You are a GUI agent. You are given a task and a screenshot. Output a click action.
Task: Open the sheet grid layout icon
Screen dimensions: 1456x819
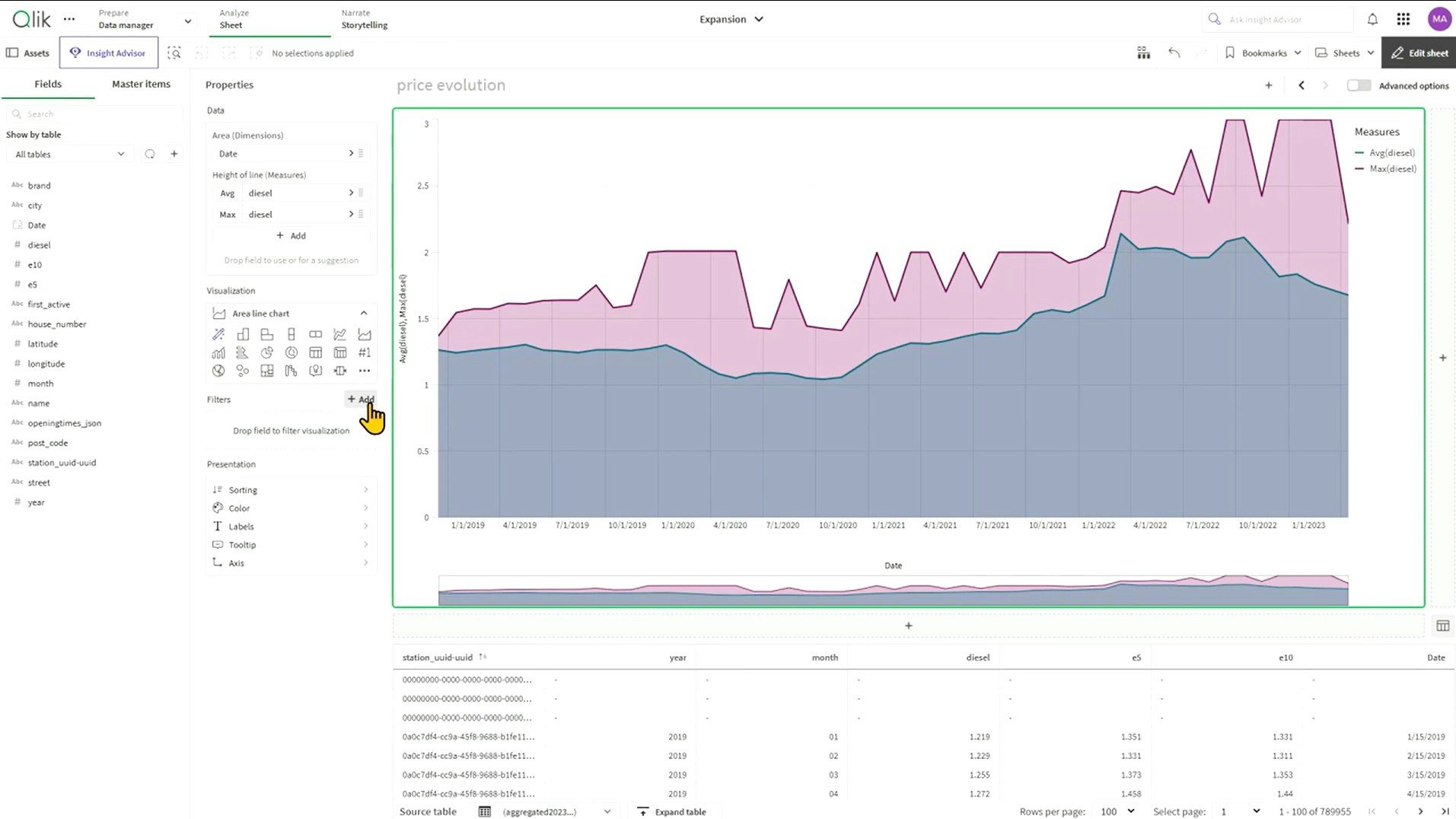click(1143, 53)
